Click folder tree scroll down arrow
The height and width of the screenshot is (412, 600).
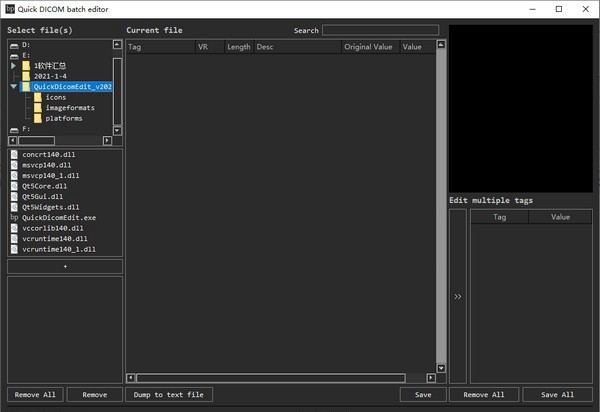pyautogui.click(x=117, y=130)
